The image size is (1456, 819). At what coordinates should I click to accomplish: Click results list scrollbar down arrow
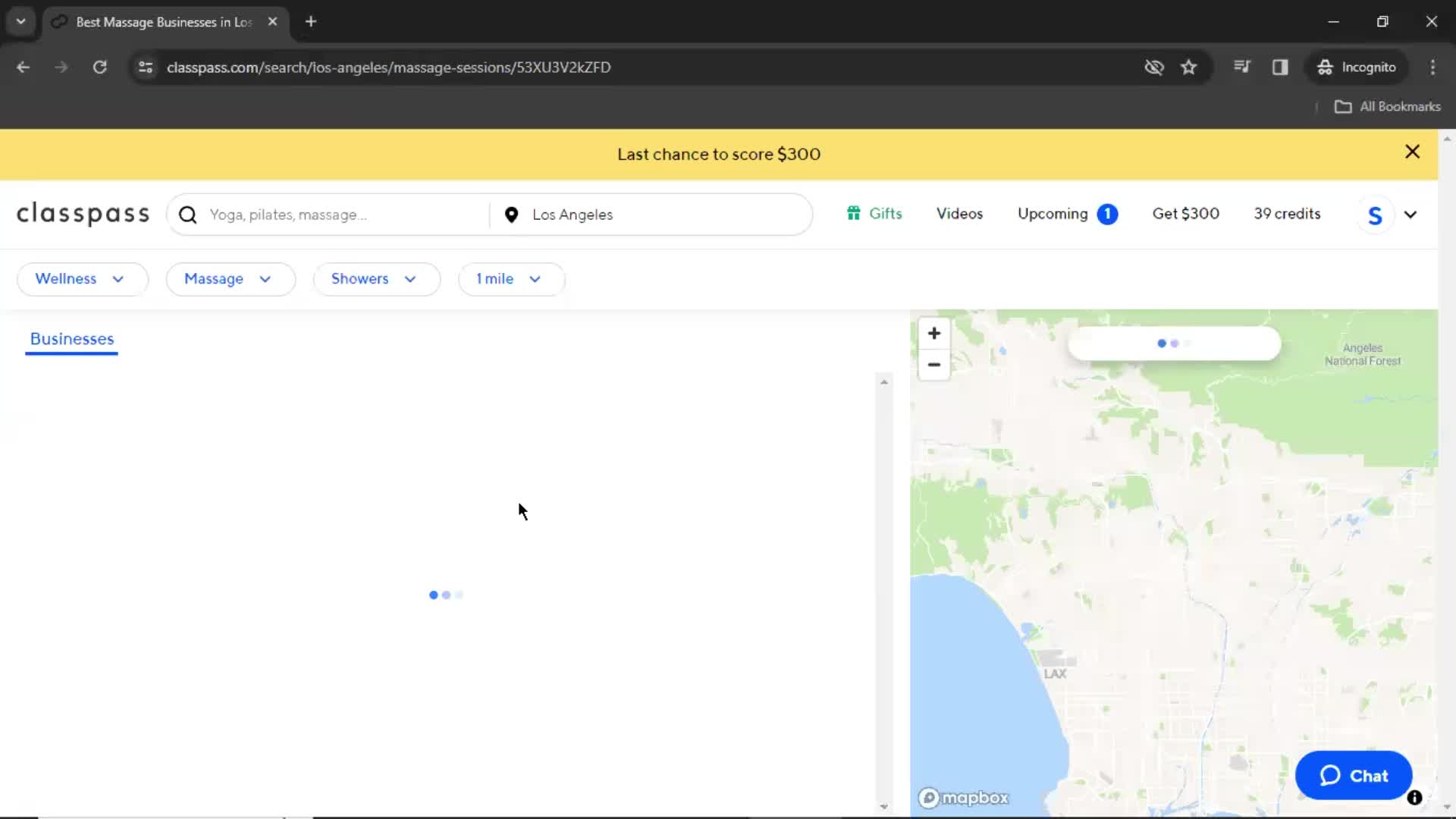[884, 807]
